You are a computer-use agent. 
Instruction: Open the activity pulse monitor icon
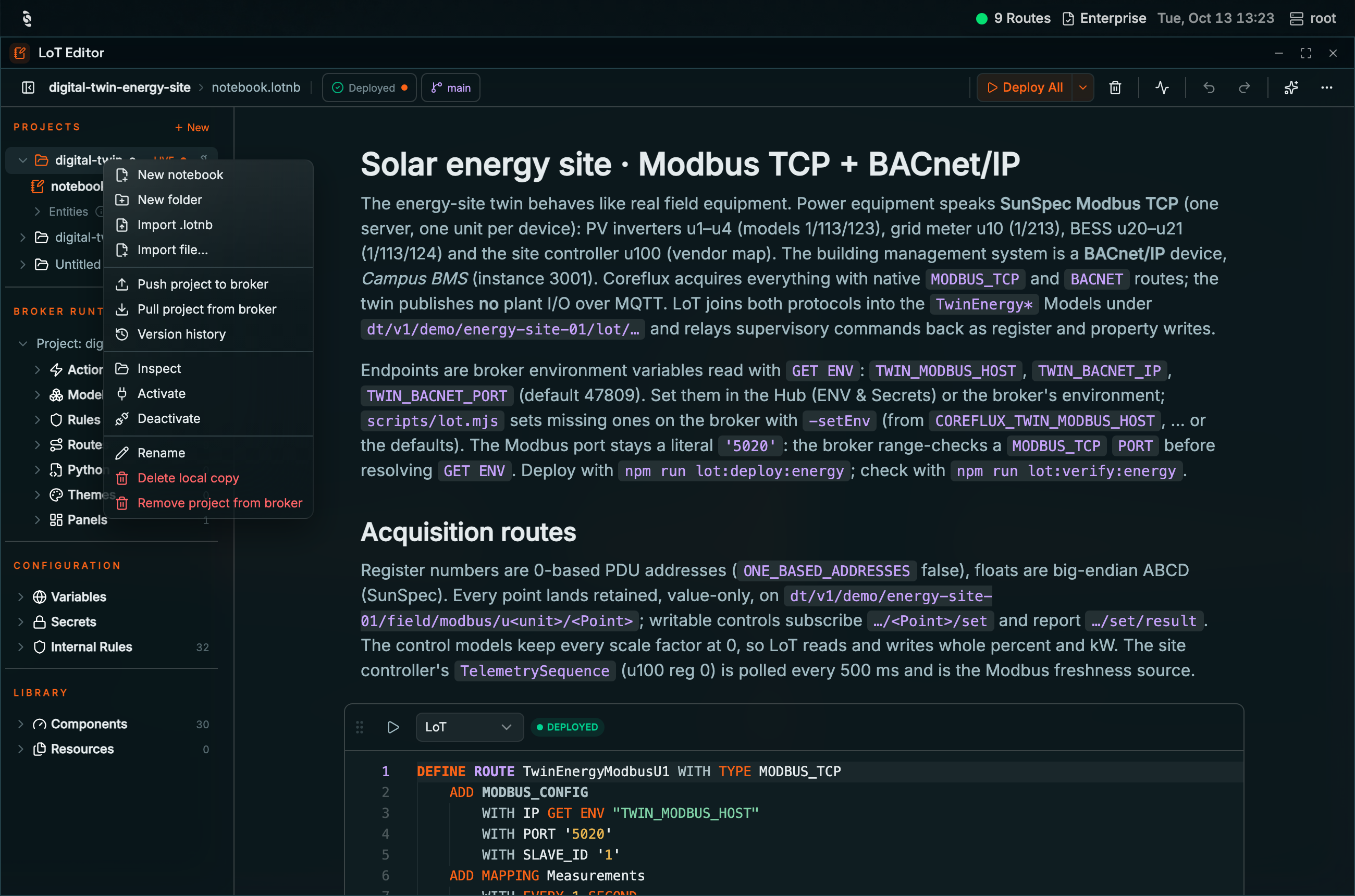[1162, 88]
